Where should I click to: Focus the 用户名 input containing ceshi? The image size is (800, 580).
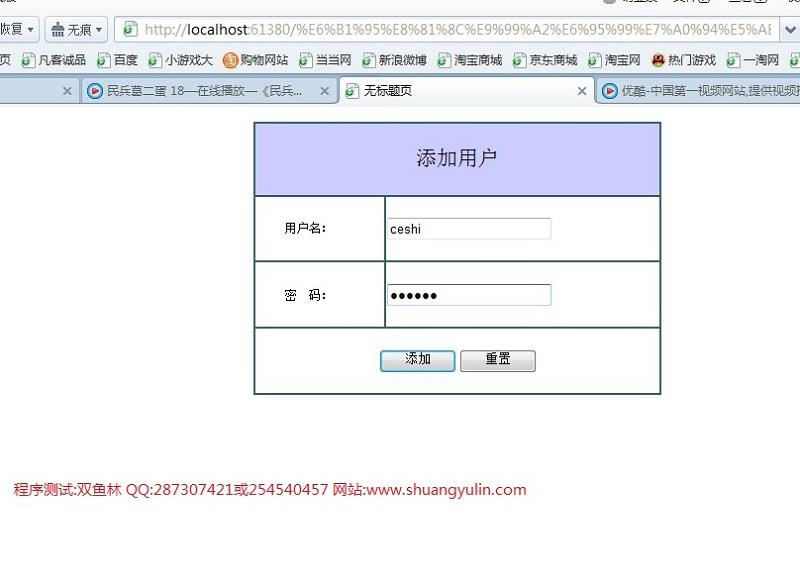click(469, 229)
